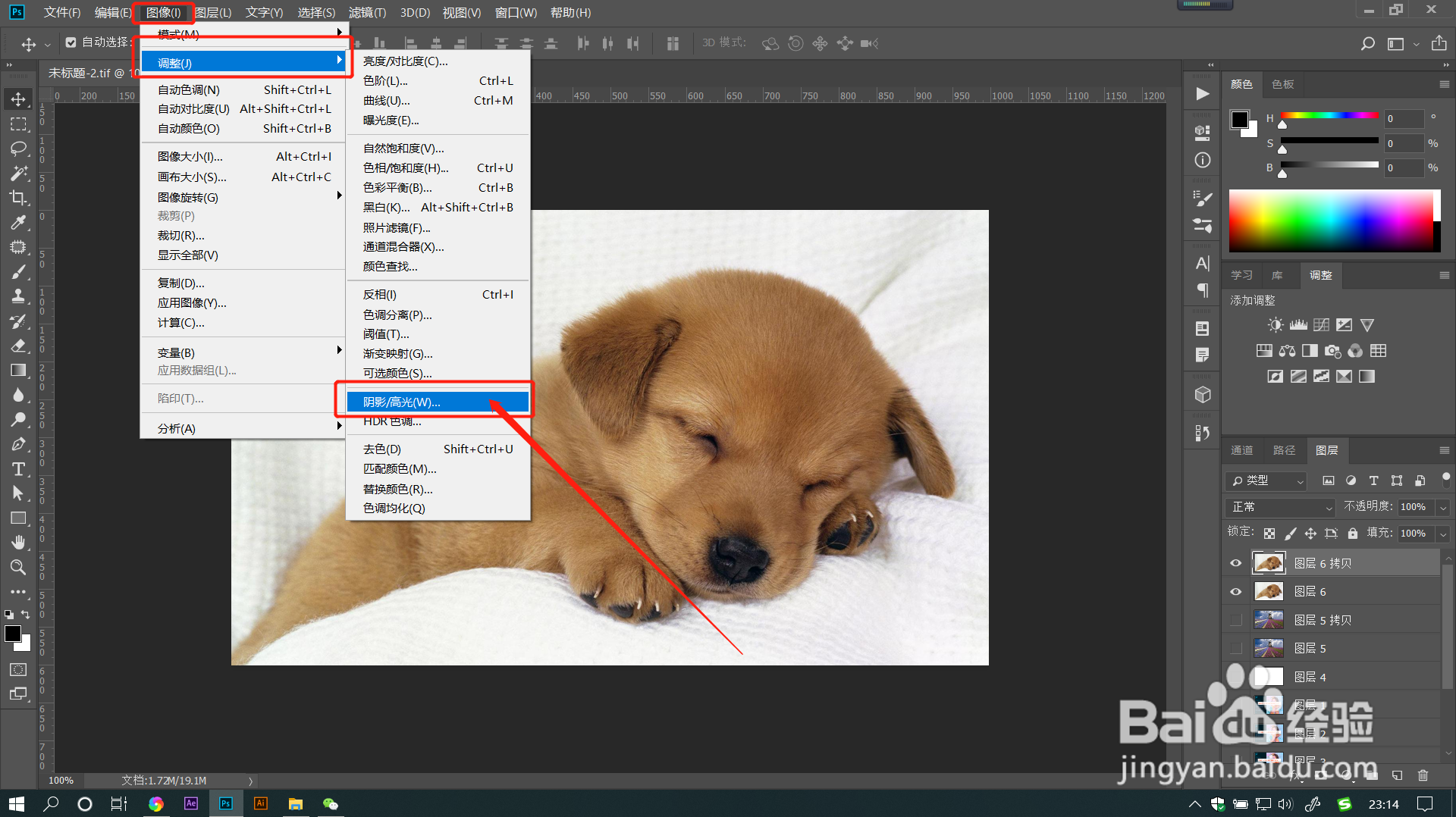Screen dimensions: 1456x817
Task: Add a Curves adjustment from the Adjustments panel
Action: coord(1320,324)
